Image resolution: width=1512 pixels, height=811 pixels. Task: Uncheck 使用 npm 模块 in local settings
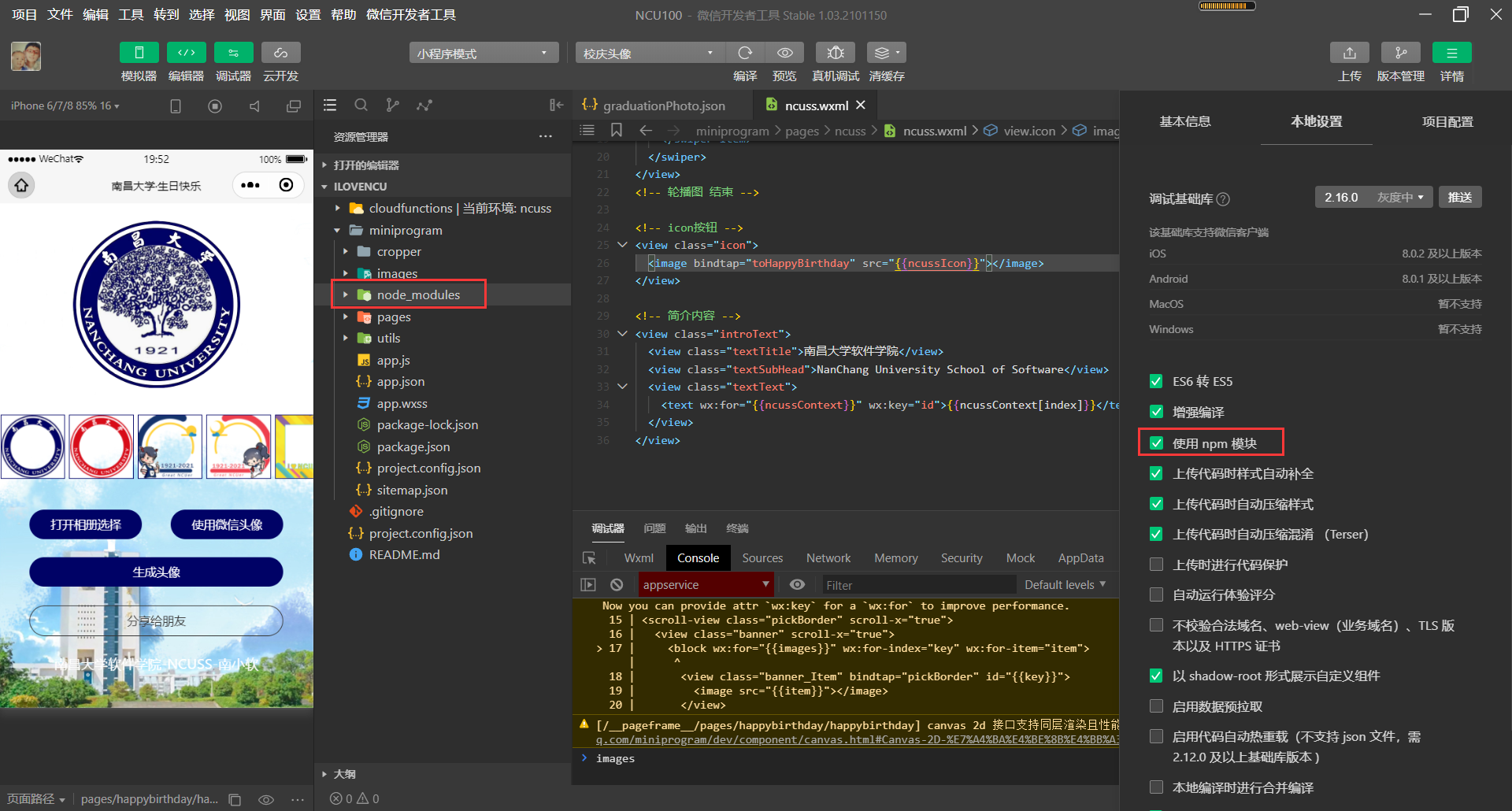pos(1156,443)
